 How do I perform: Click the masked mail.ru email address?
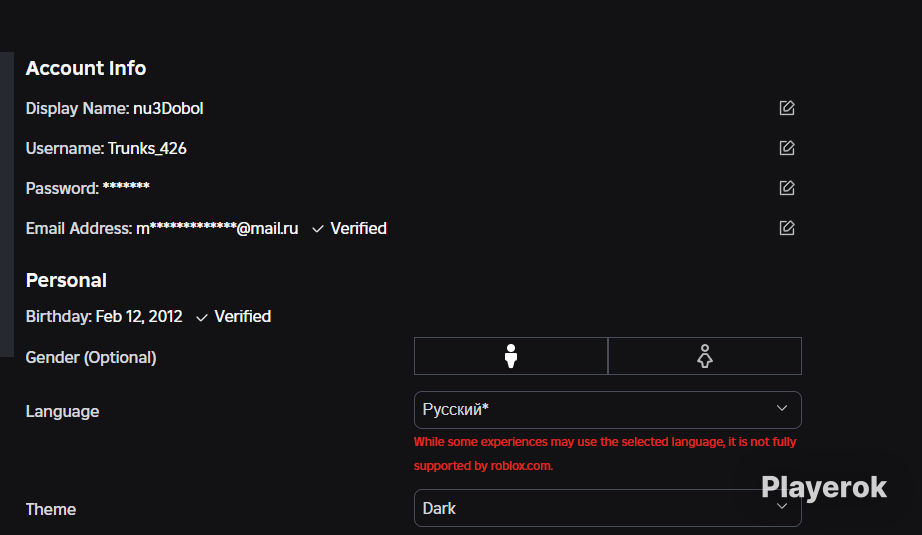tap(217, 229)
